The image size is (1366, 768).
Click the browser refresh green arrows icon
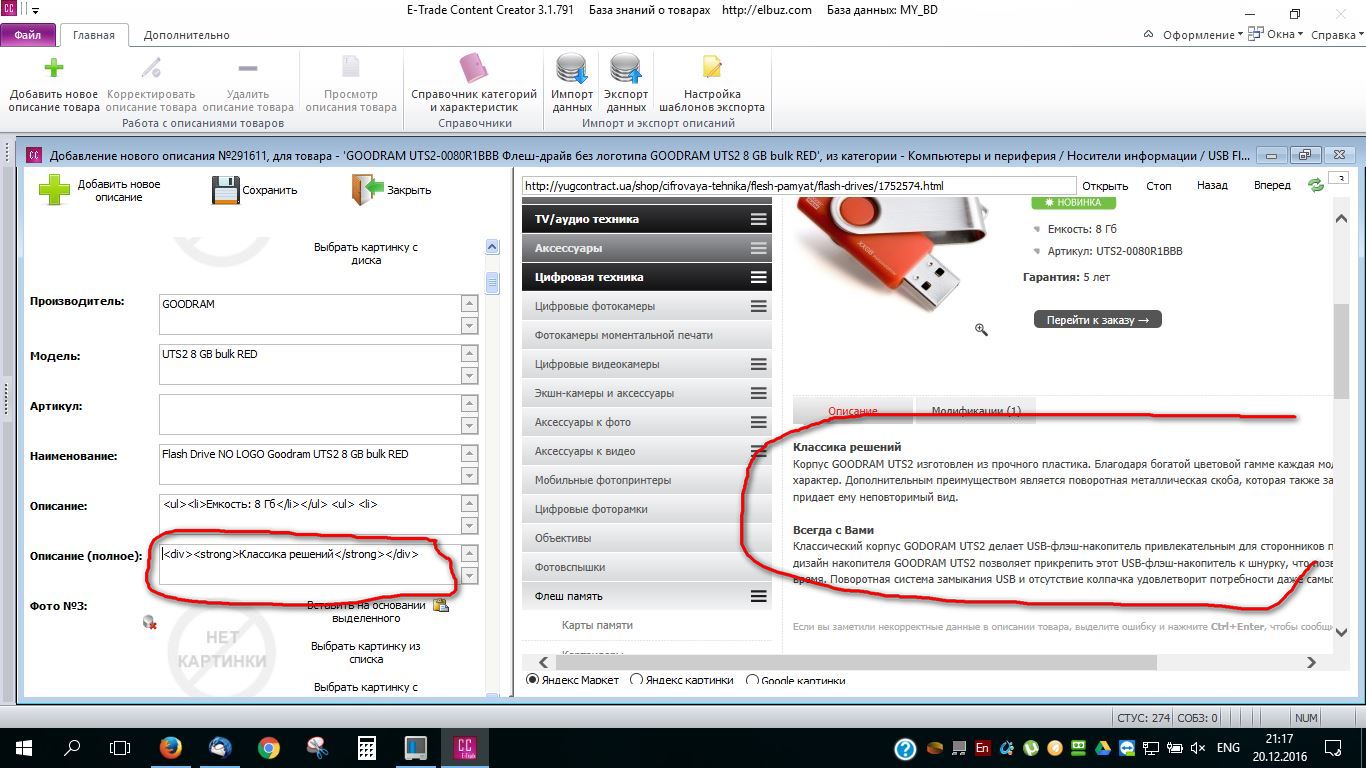[1316, 185]
